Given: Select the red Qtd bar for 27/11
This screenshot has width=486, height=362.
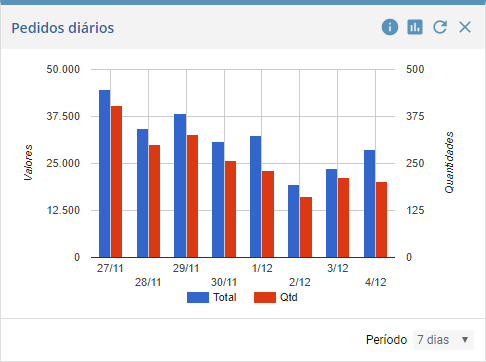Looking at the screenshot, I should click(116, 182).
